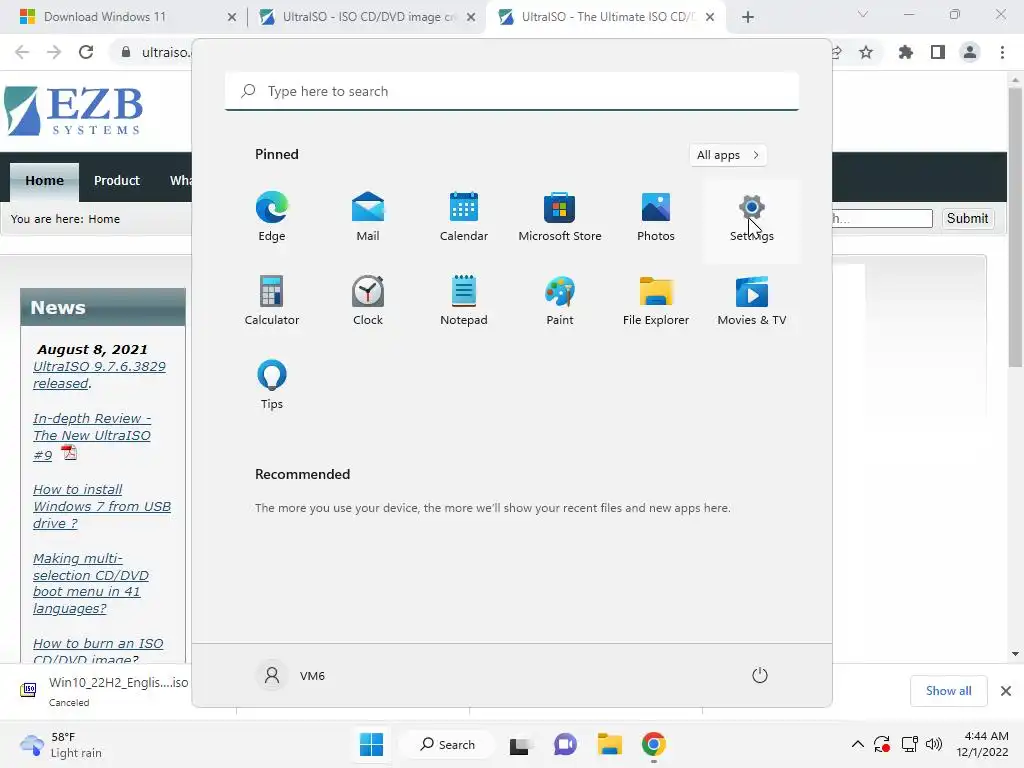Viewport: 1024px width, 768px height.
Task: Open the weather widget showing Light rain
Action: 61,744
